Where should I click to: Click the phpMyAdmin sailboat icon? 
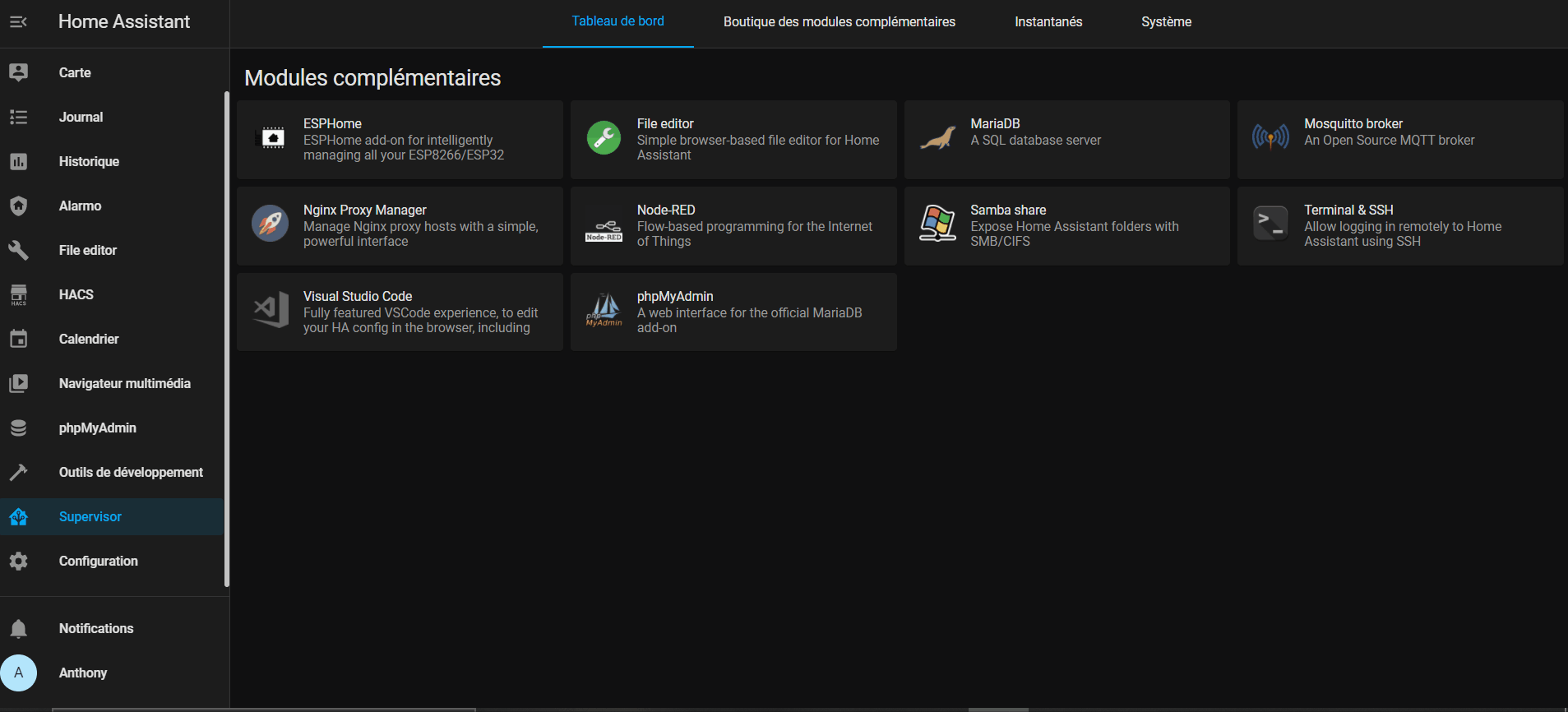(604, 310)
